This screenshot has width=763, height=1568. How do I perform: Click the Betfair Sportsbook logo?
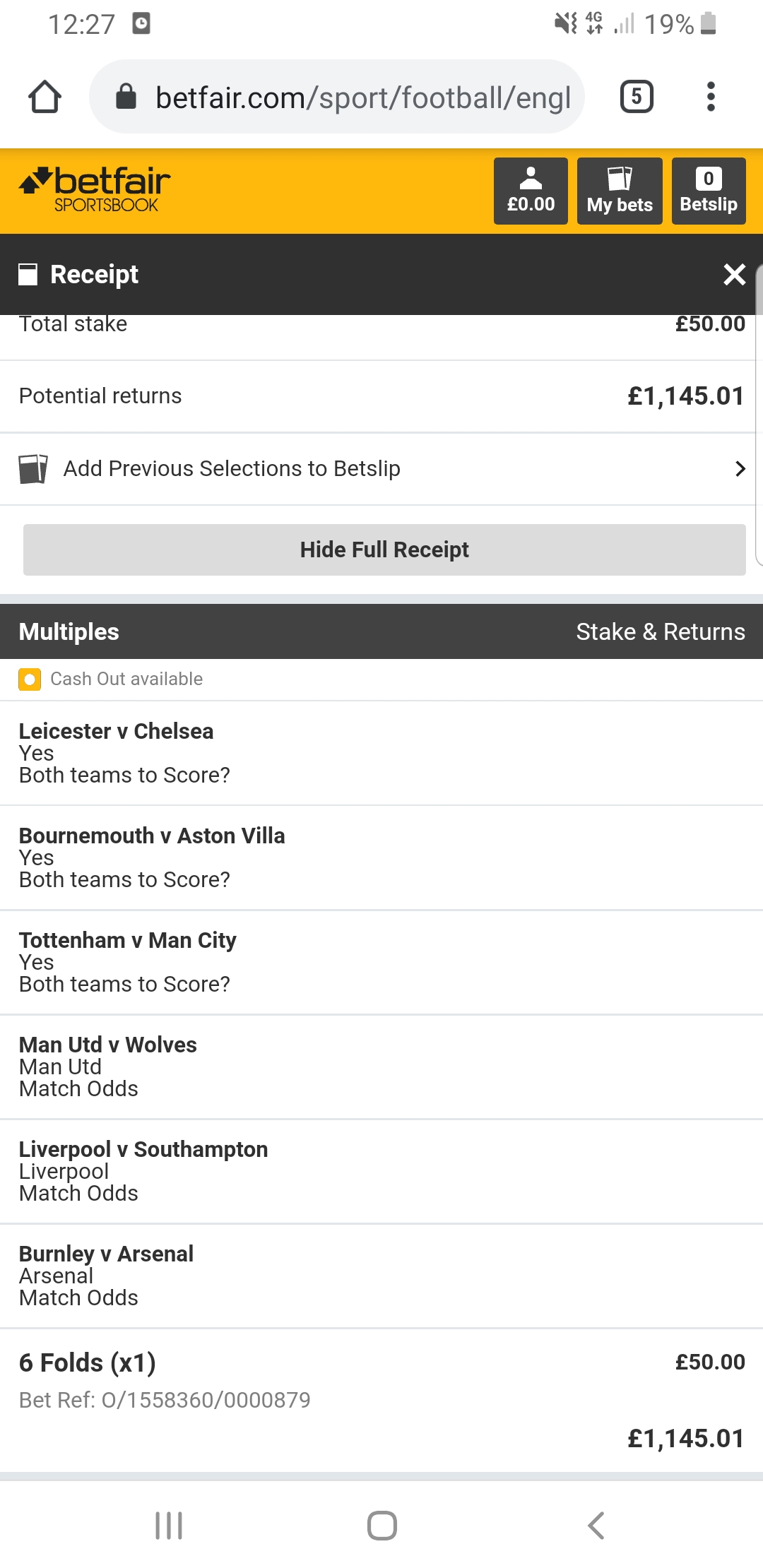(95, 190)
